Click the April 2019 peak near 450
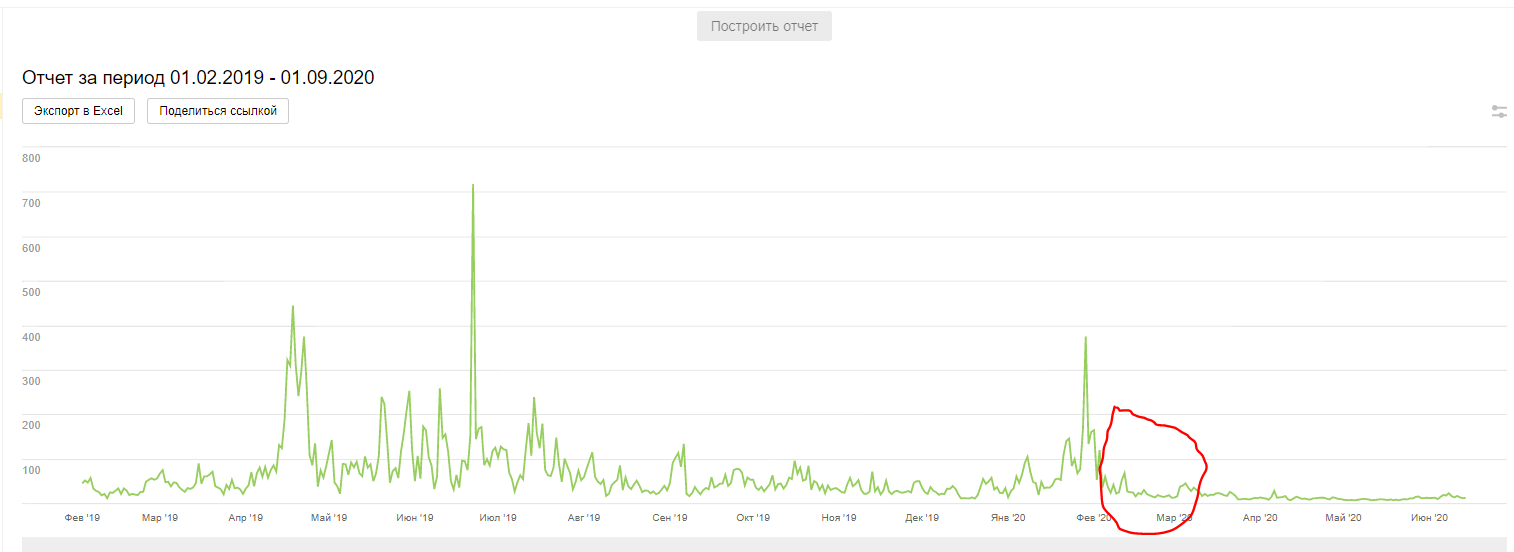1514x552 pixels. [x=292, y=308]
